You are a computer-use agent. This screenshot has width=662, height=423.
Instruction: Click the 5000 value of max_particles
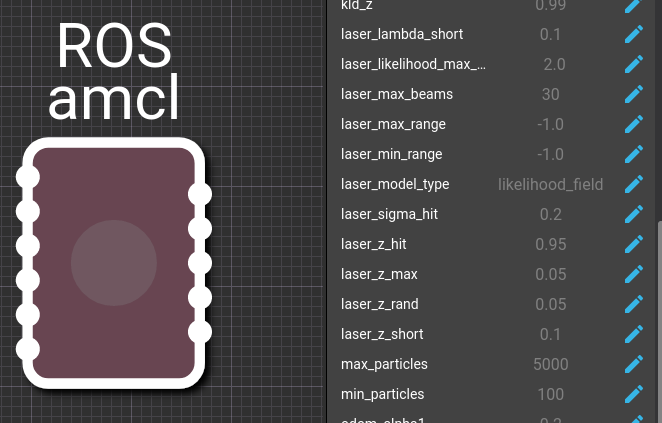point(551,364)
